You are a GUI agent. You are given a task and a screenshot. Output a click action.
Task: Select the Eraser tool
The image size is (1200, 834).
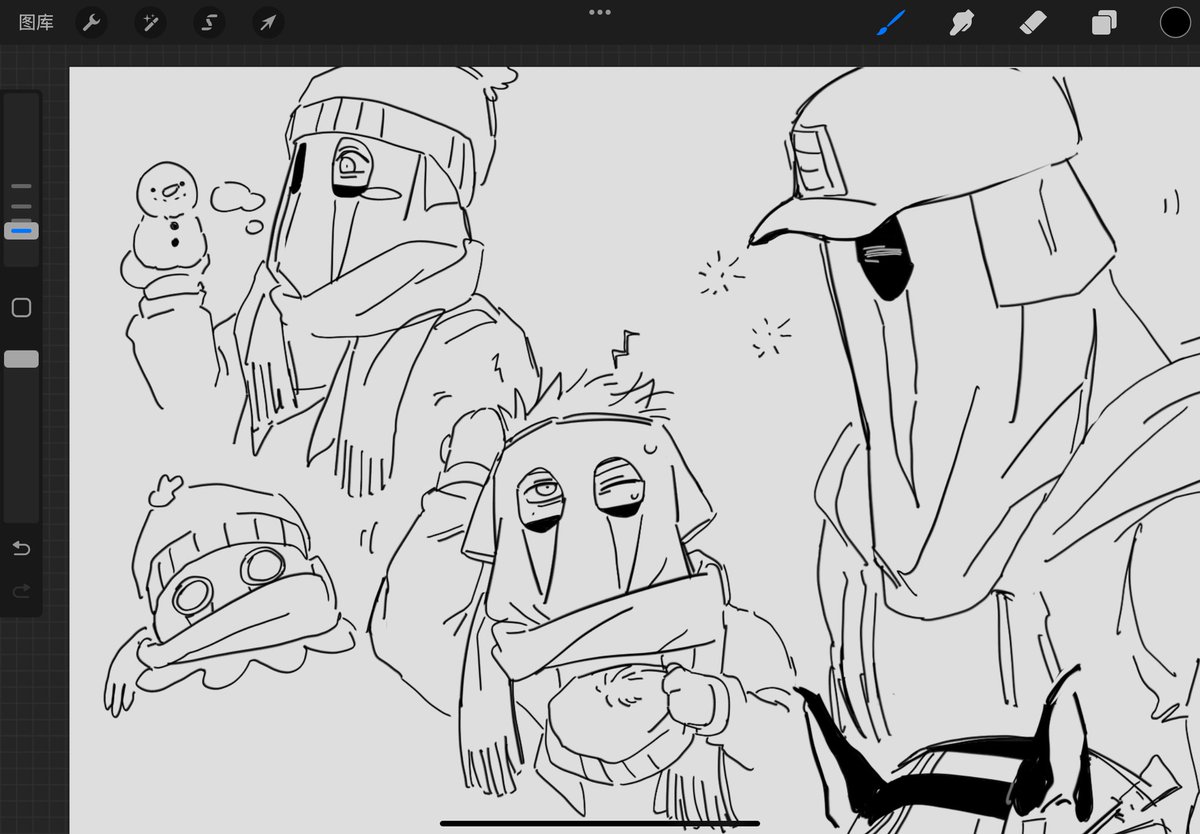[x=1033, y=22]
